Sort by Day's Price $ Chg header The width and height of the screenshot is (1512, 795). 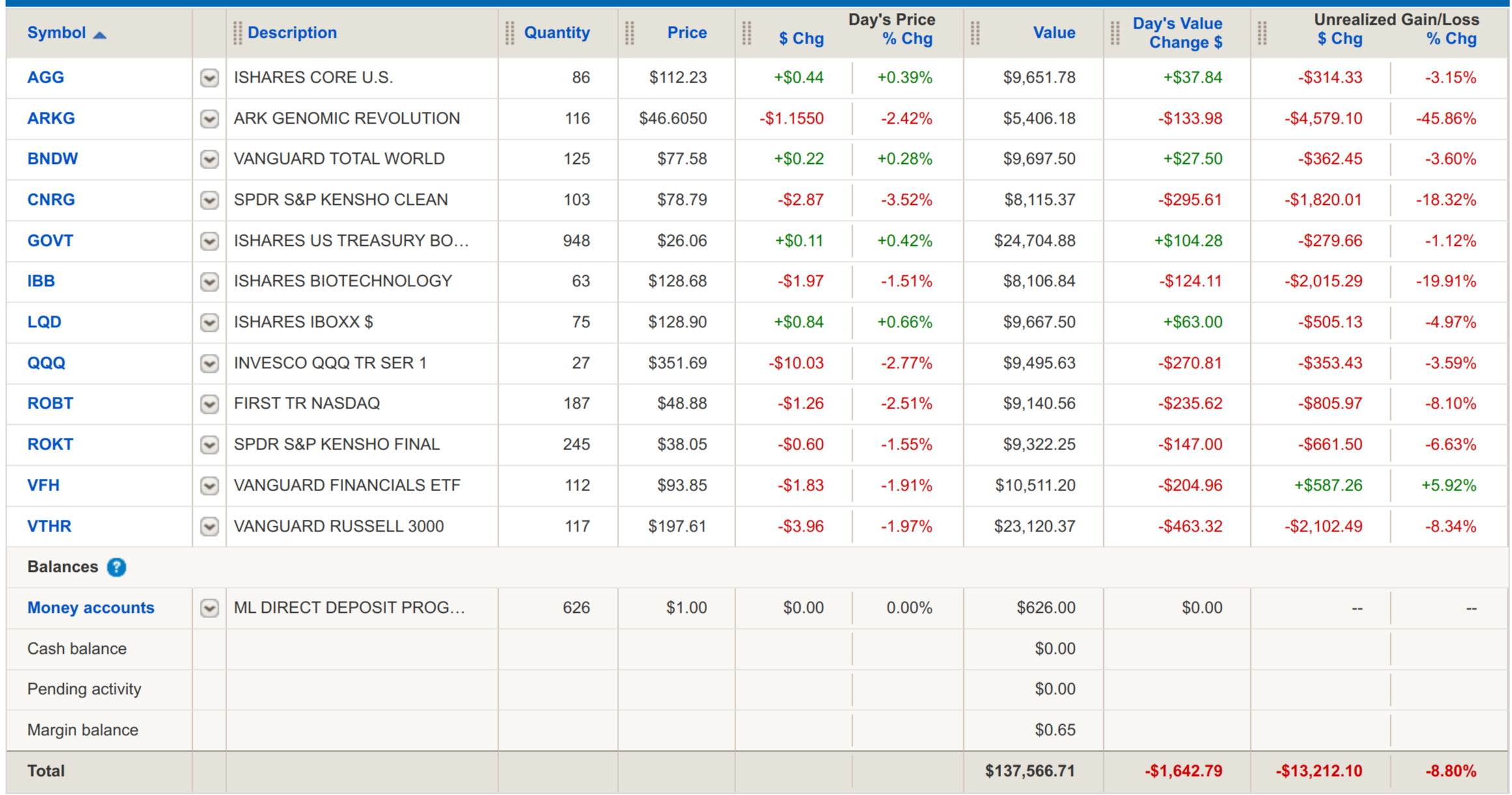point(801,39)
